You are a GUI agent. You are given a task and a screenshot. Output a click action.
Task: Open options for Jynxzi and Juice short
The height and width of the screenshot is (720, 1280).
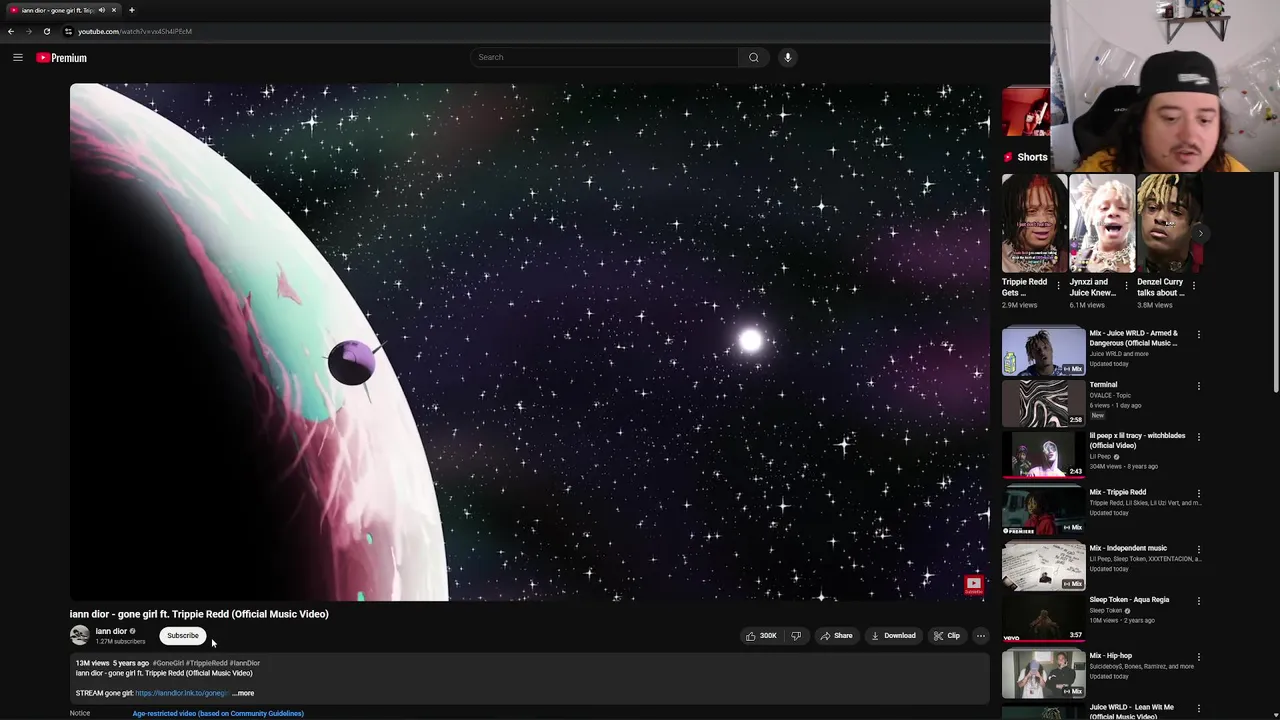pyautogui.click(x=1127, y=285)
